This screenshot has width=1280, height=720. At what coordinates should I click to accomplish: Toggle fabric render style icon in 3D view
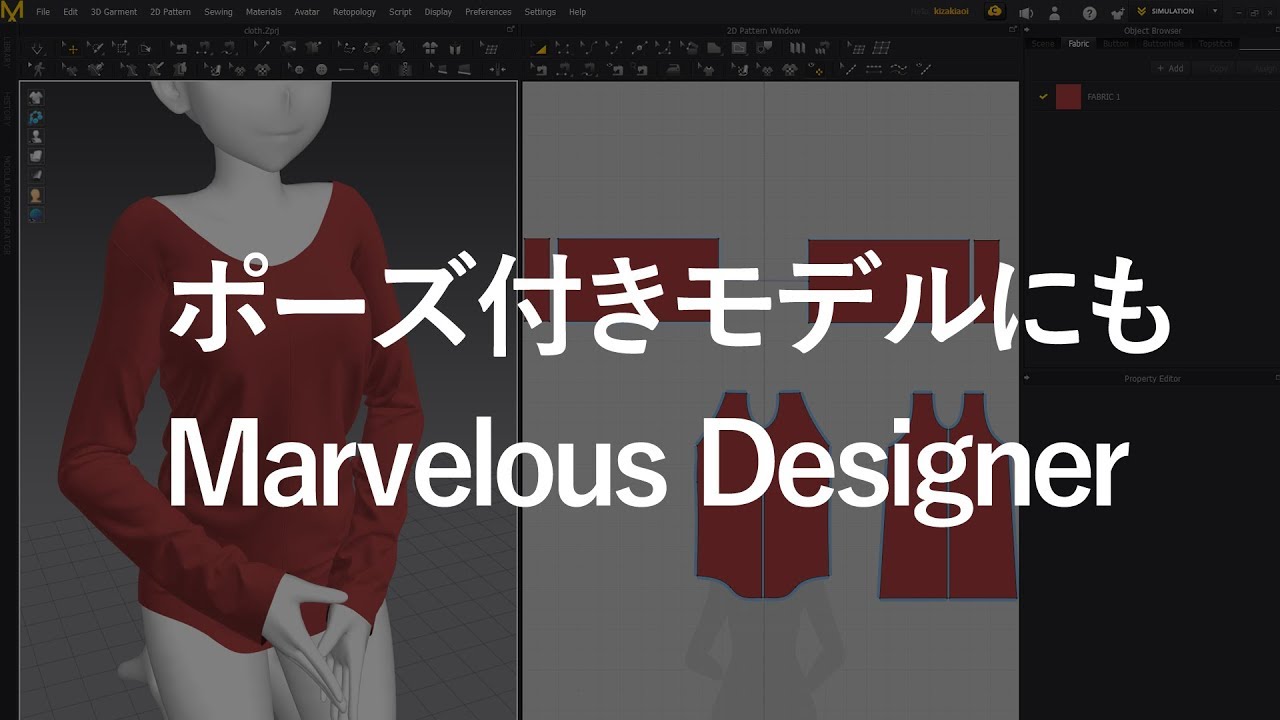point(36,156)
